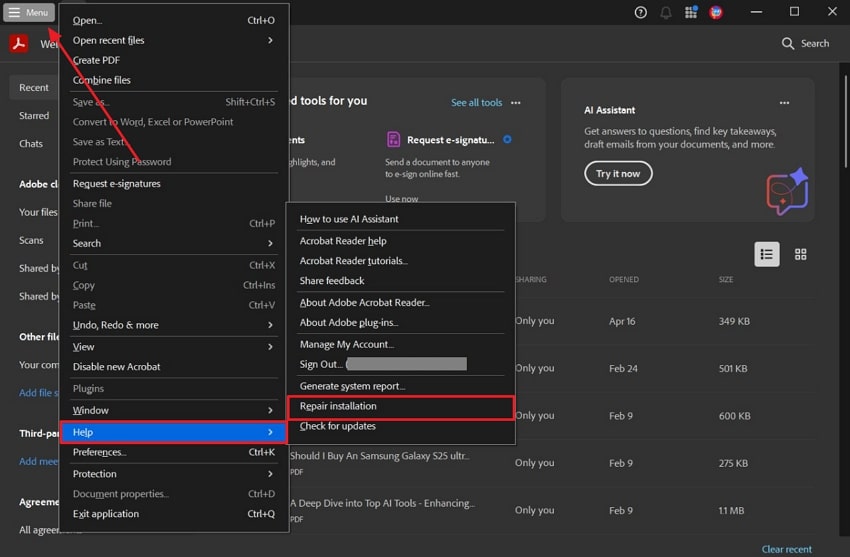Click the Apr 16 opened date cell
Viewport: 850px width, 557px height.
point(622,321)
